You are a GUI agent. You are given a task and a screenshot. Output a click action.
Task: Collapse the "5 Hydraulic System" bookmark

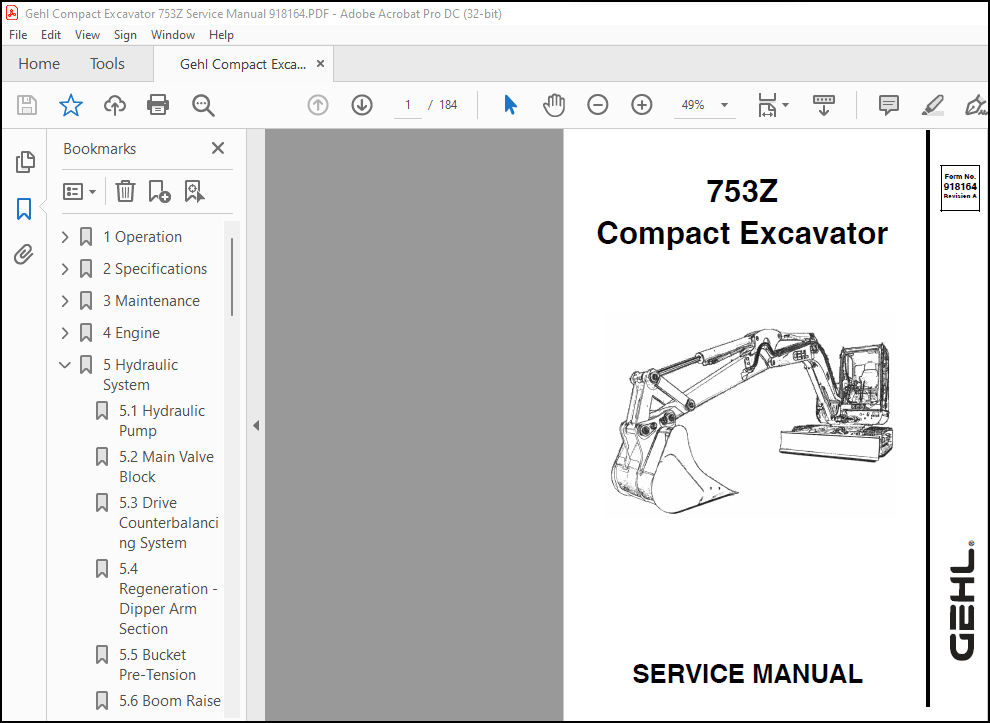pyautogui.click(x=64, y=364)
